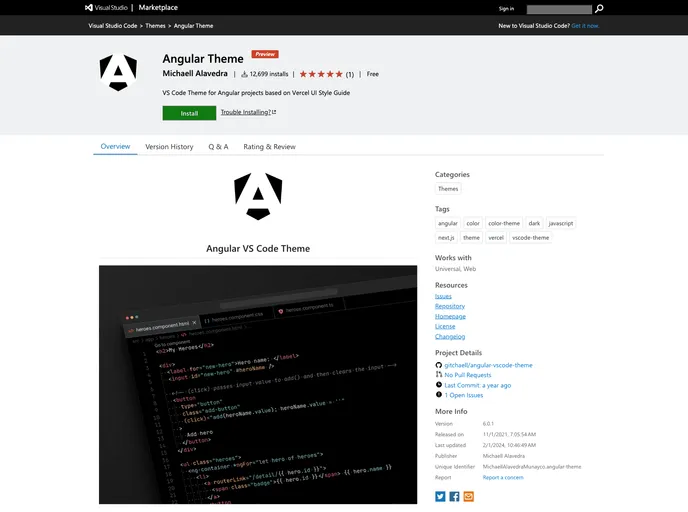Share on Facebook icon

[454, 496]
